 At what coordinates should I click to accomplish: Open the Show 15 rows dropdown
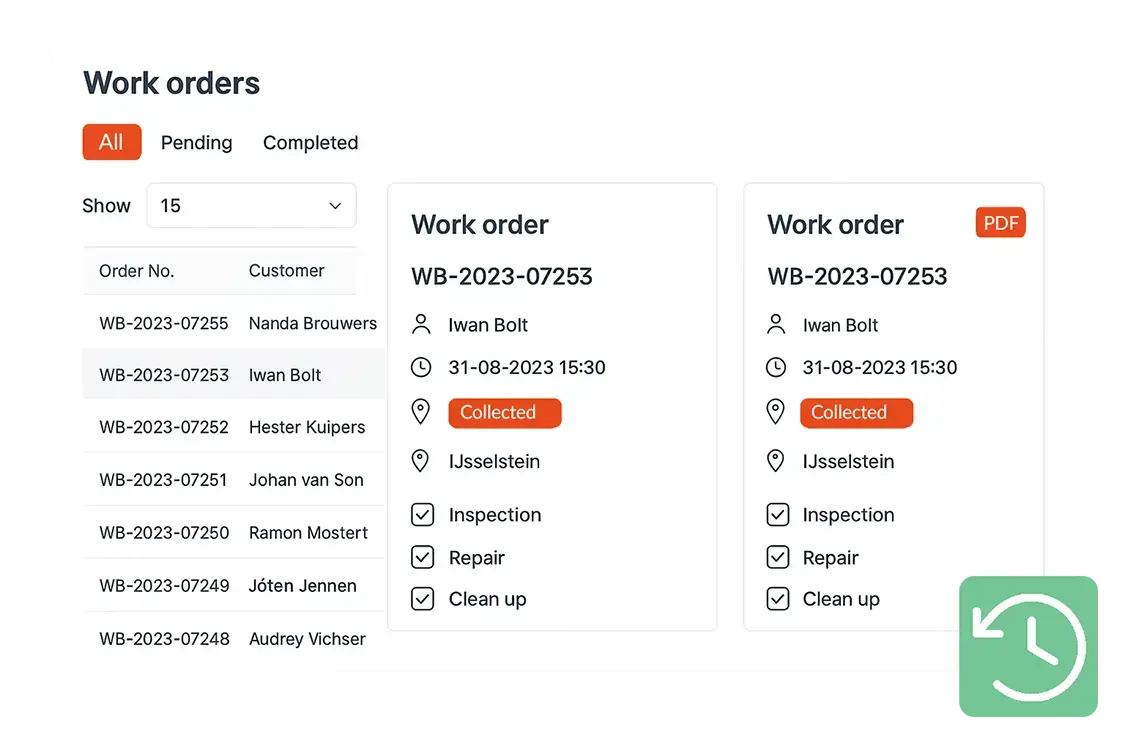pyautogui.click(x=251, y=206)
